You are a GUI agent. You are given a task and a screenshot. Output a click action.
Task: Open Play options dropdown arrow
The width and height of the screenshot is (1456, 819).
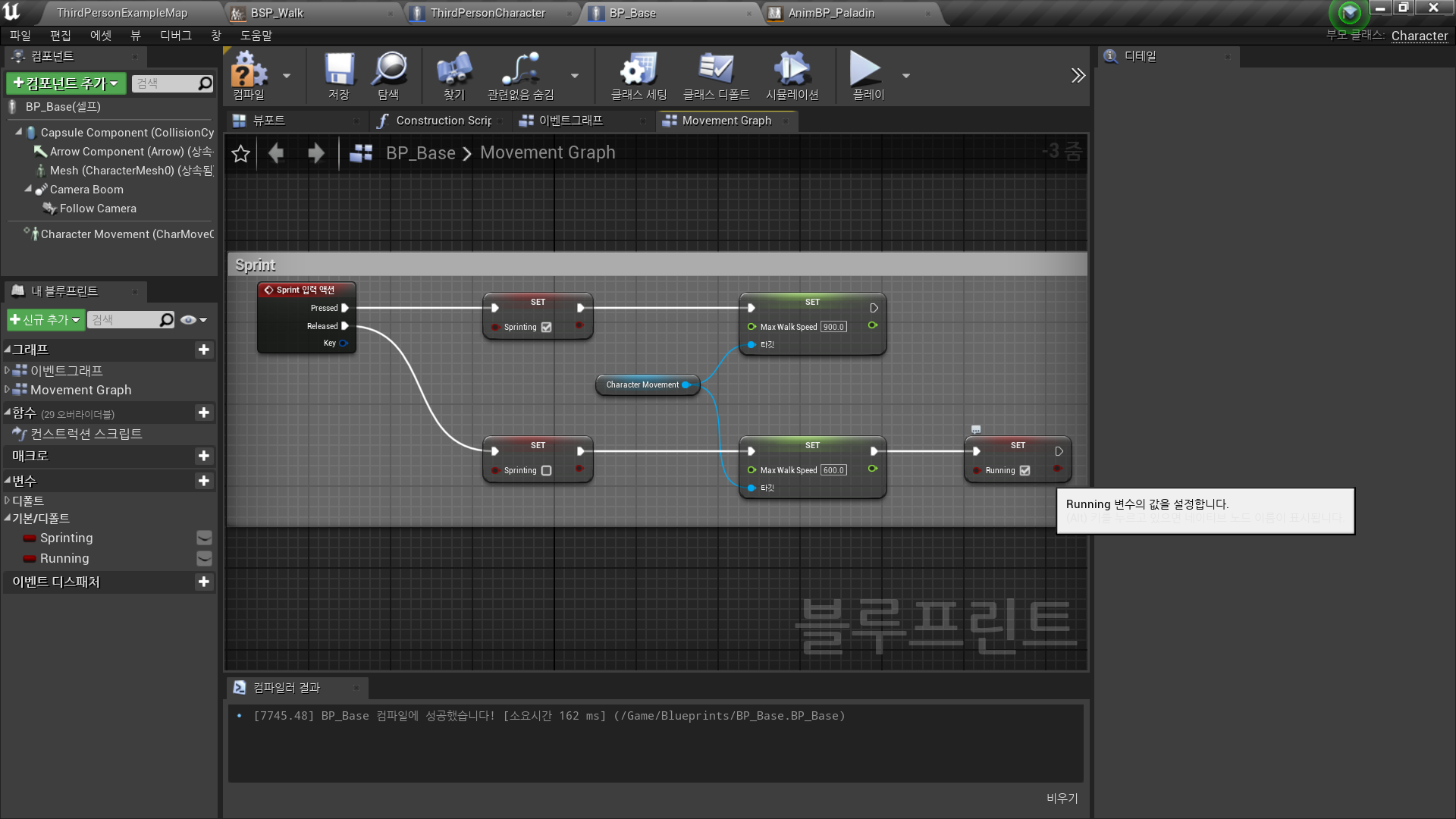point(905,76)
